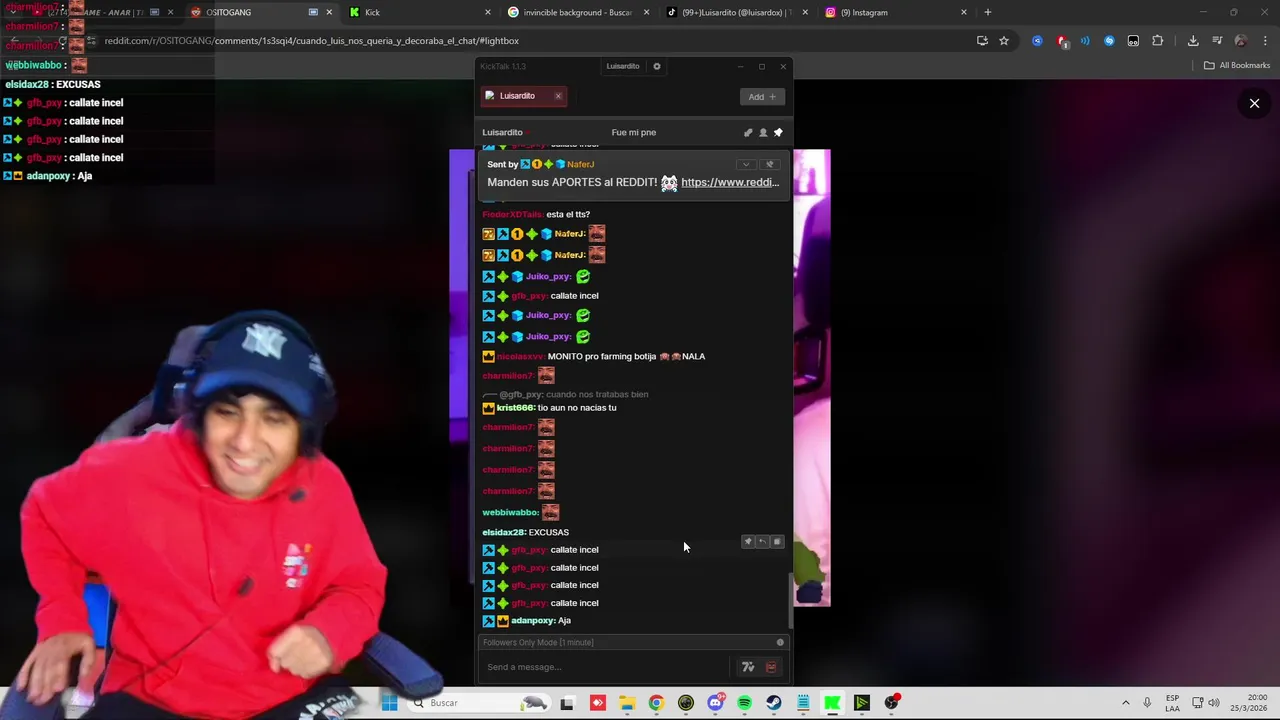The height and width of the screenshot is (720, 1280).
Task: Switch to the invincible background search tab
Action: (x=579, y=12)
